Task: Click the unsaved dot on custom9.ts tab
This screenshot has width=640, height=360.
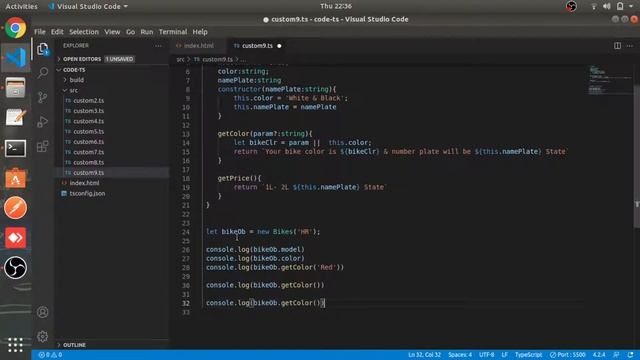Action: click(279, 46)
